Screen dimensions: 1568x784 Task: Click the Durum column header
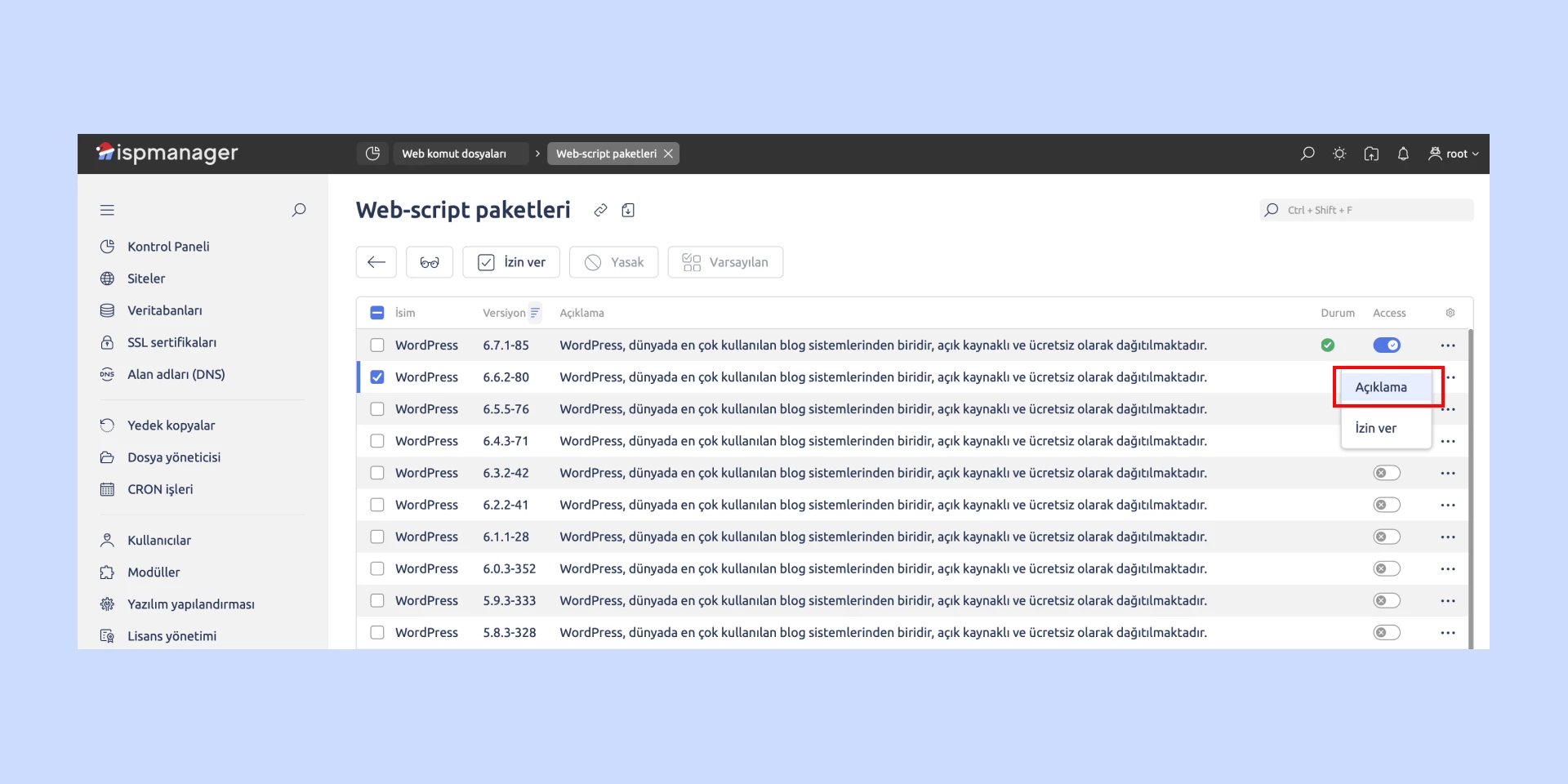tap(1338, 313)
